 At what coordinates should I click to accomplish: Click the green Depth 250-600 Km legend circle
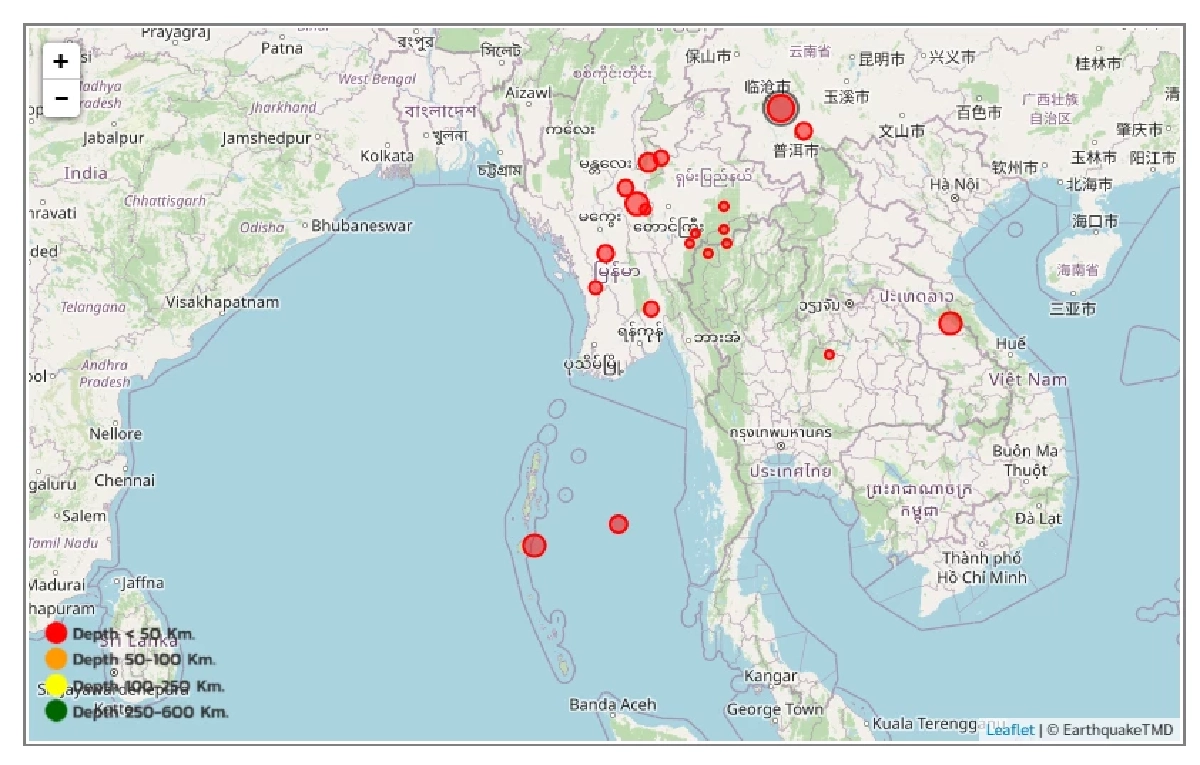[56, 711]
